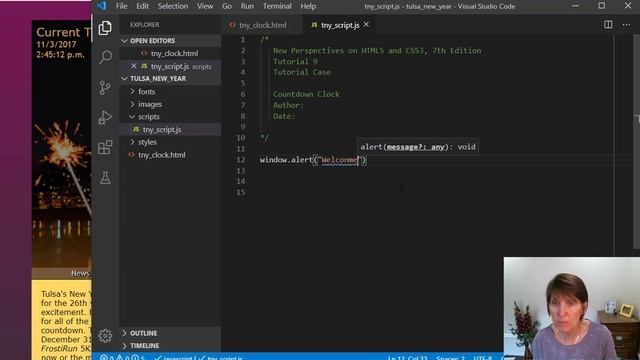Close tny_script.js in Open Editors list
Viewport: 640px width, 360px height.
click(x=133, y=66)
